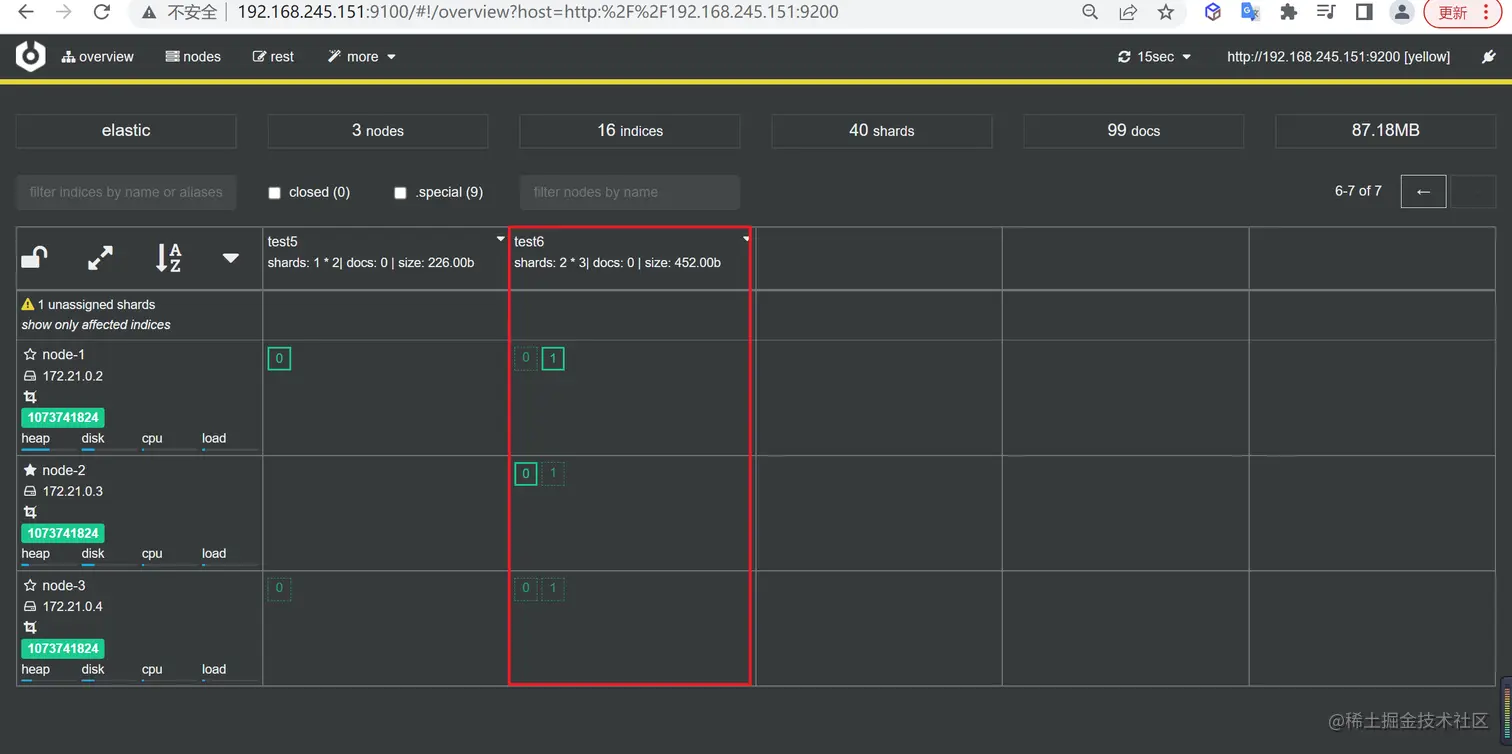The image size is (1512, 754).
Task: Click node-1 heap usage bar
Action: [50, 450]
